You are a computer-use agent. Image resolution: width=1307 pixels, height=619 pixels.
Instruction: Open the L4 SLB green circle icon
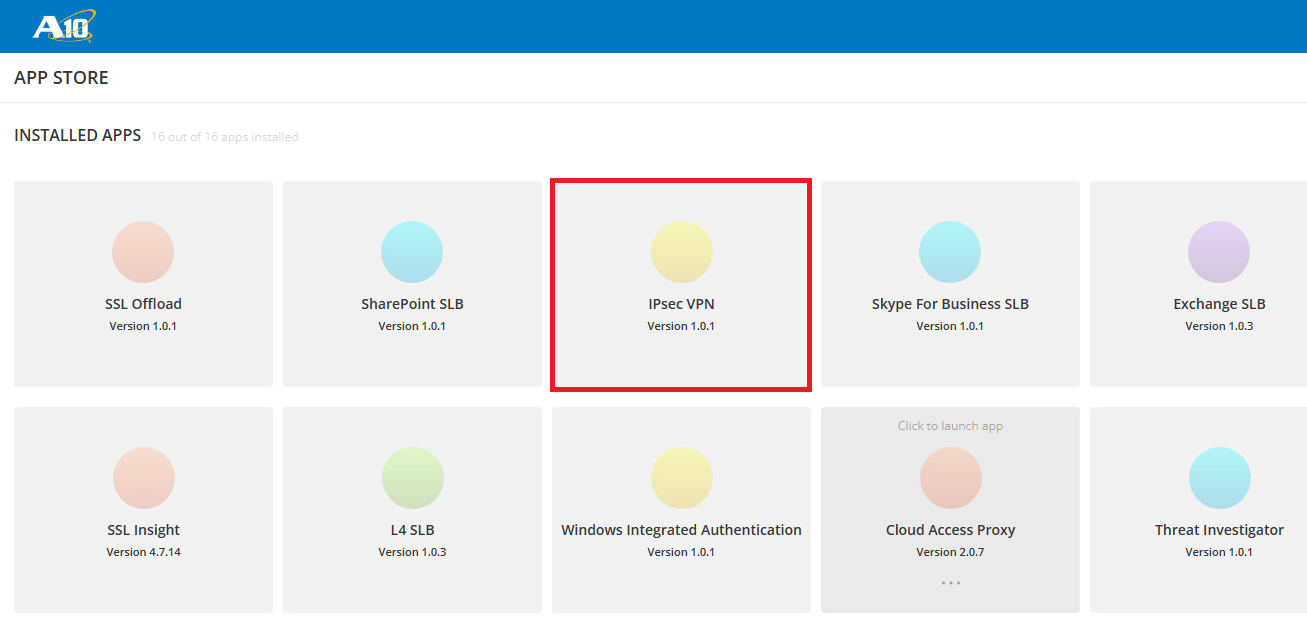(x=412, y=478)
